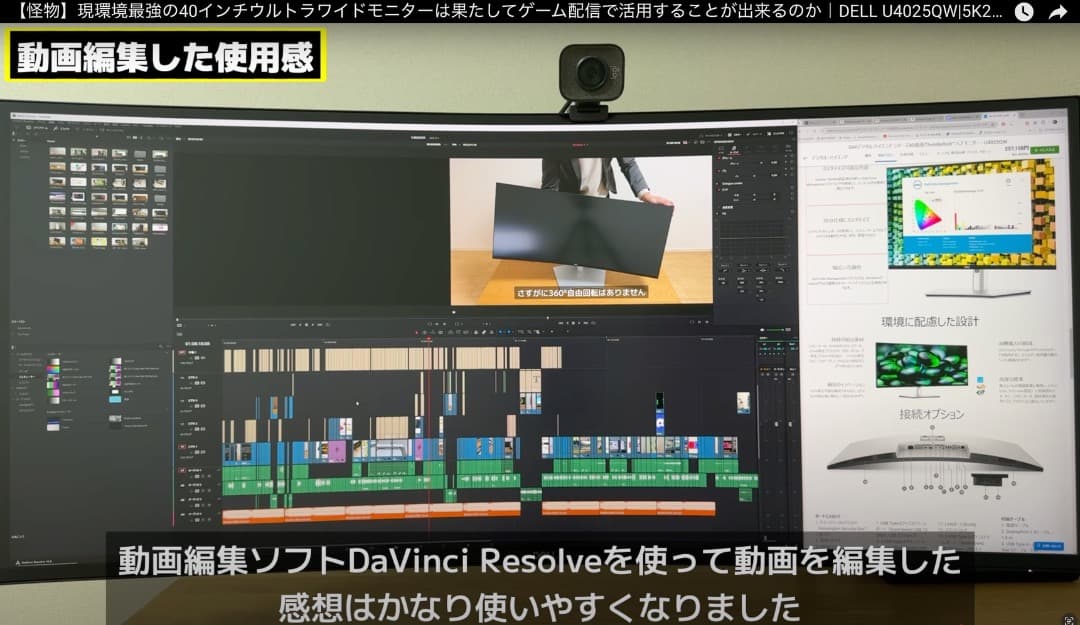Image resolution: width=1080 pixels, height=625 pixels.
Task: Click the blue chat icon on Dell page
Action: point(1049,547)
